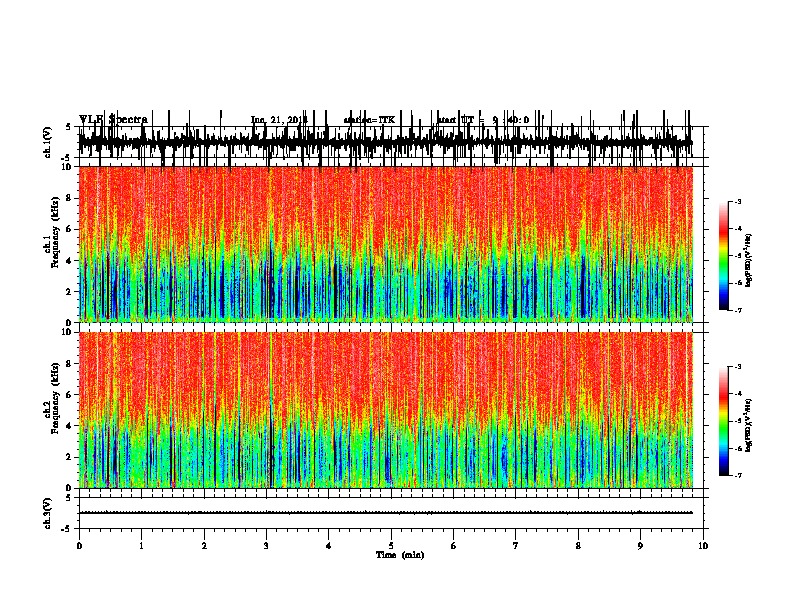Click the ch.2 spectrogram color scale bar
Screen dimensions: 792x612
coord(723,421)
